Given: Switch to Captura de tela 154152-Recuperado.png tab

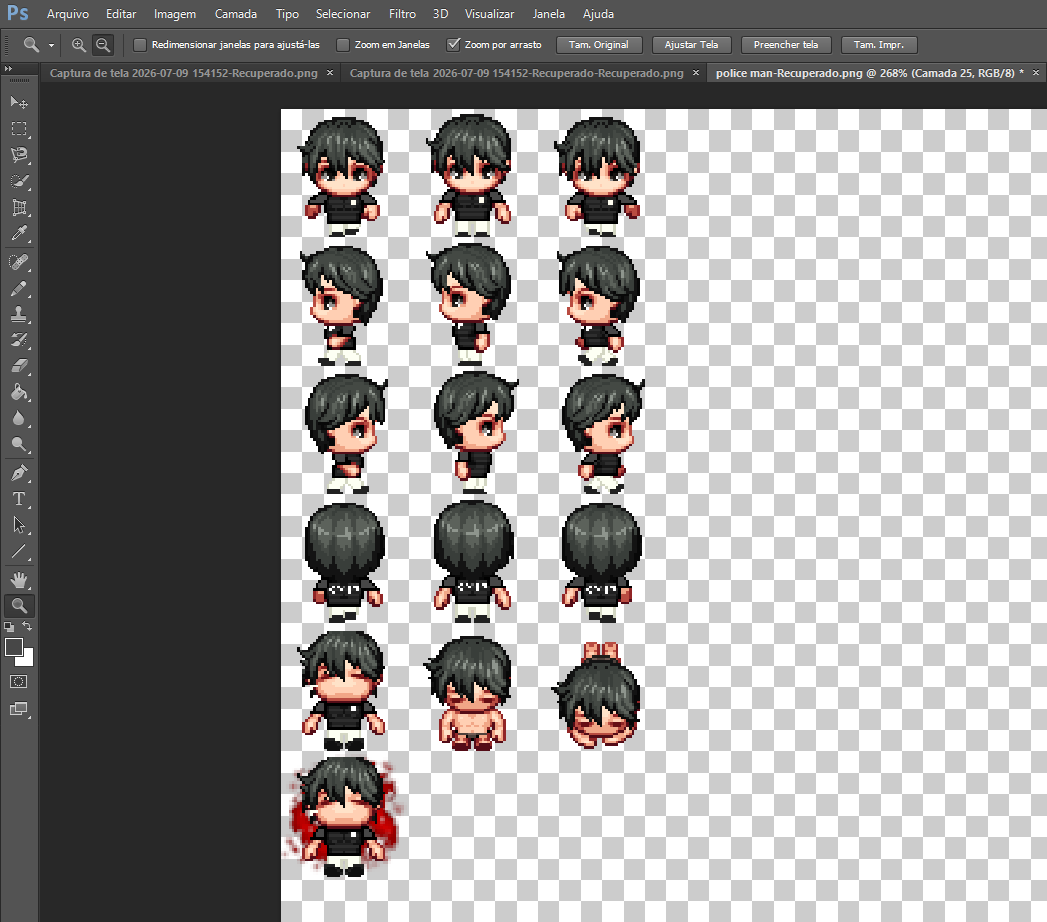Looking at the screenshot, I should tap(184, 73).
